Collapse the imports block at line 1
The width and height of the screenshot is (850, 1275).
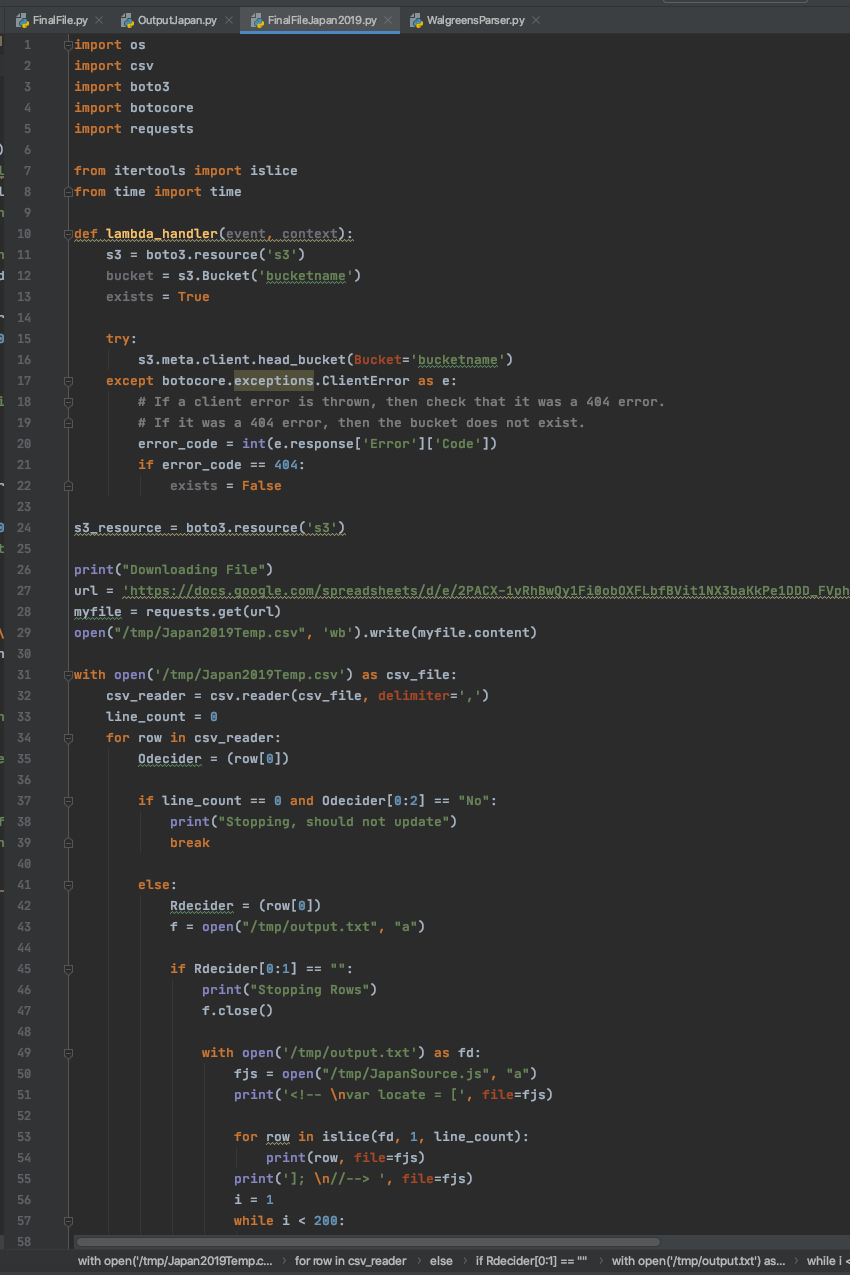point(68,45)
